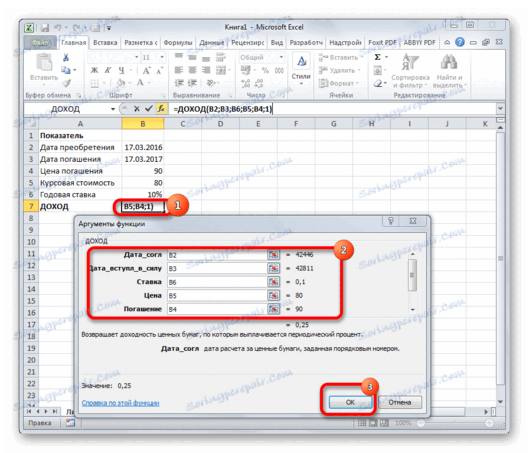This screenshot has width=529, height=453.
Task: Open the Name Box dropdown arrow
Action: pyautogui.click(x=113, y=109)
